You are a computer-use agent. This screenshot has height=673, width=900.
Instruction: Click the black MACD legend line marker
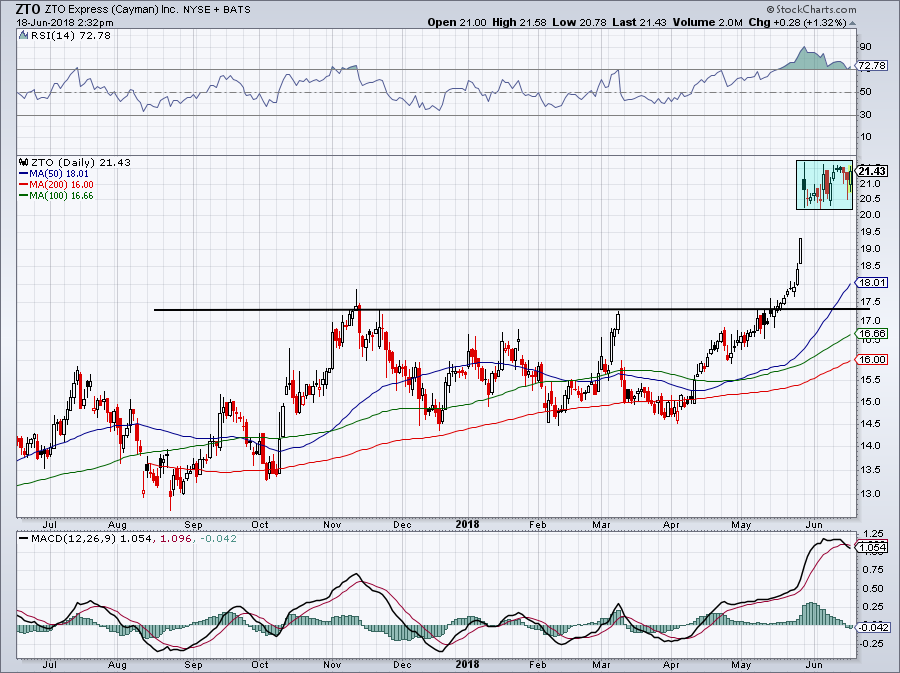coord(24,539)
